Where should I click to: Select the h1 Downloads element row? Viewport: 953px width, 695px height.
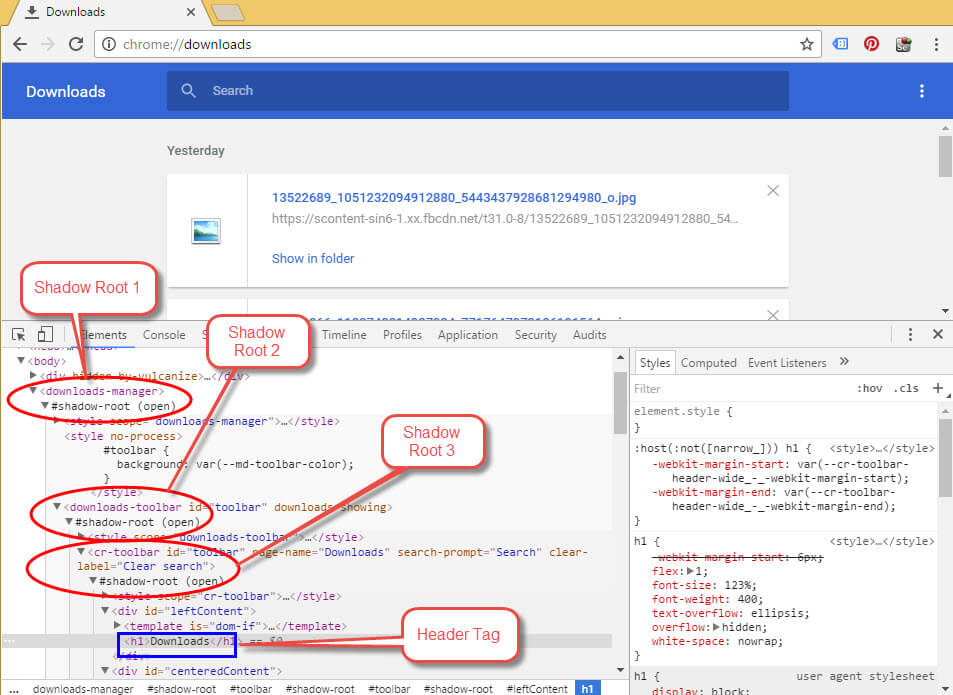pos(307,641)
